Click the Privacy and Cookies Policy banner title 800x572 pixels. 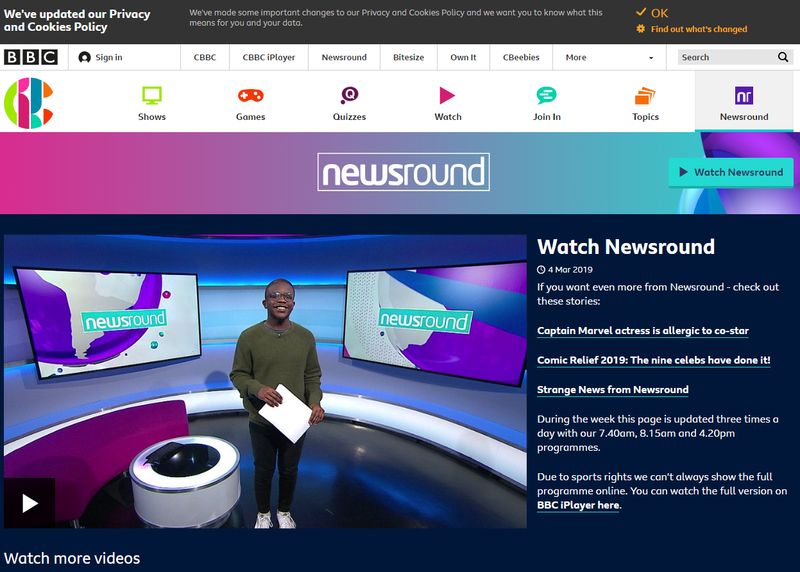click(x=77, y=20)
